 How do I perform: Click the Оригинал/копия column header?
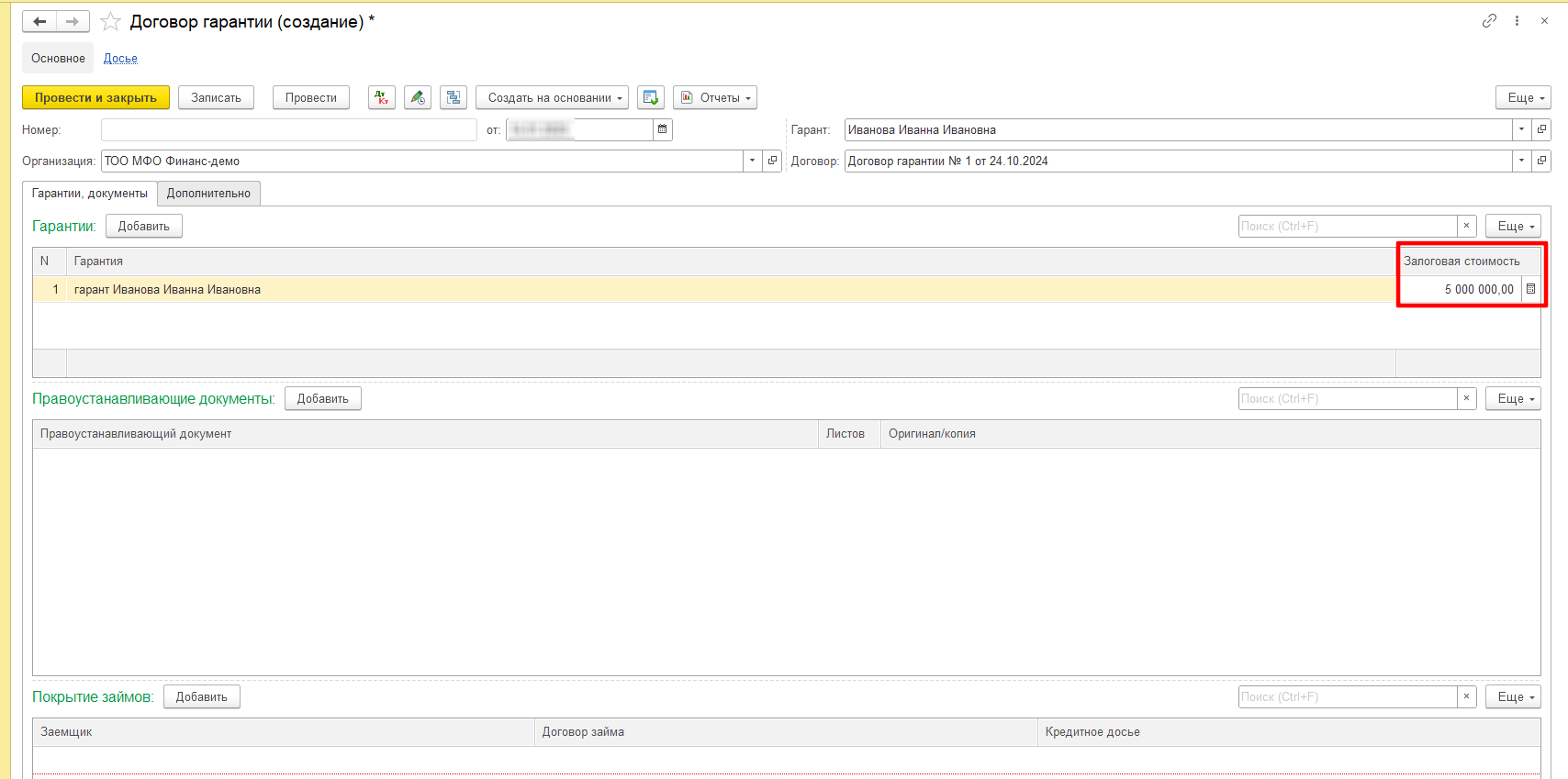click(x=1211, y=434)
